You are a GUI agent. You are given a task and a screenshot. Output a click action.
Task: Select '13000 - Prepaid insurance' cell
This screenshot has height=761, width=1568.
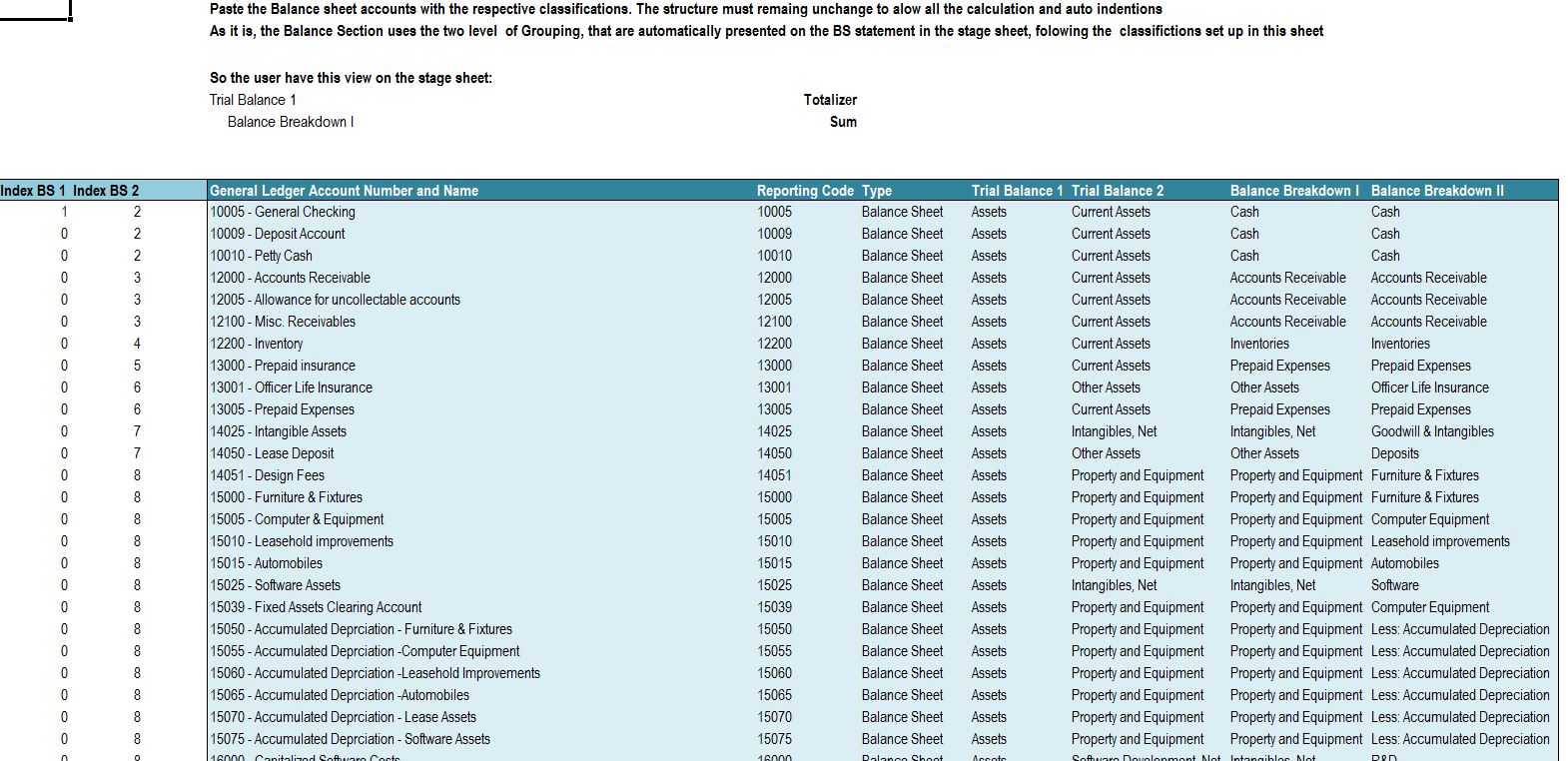point(283,366)
